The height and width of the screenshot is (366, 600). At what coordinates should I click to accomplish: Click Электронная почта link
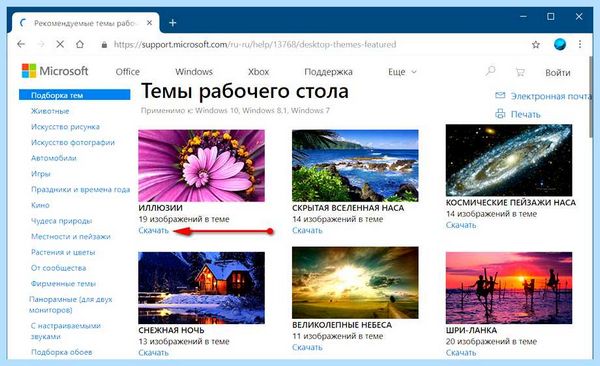551,96
